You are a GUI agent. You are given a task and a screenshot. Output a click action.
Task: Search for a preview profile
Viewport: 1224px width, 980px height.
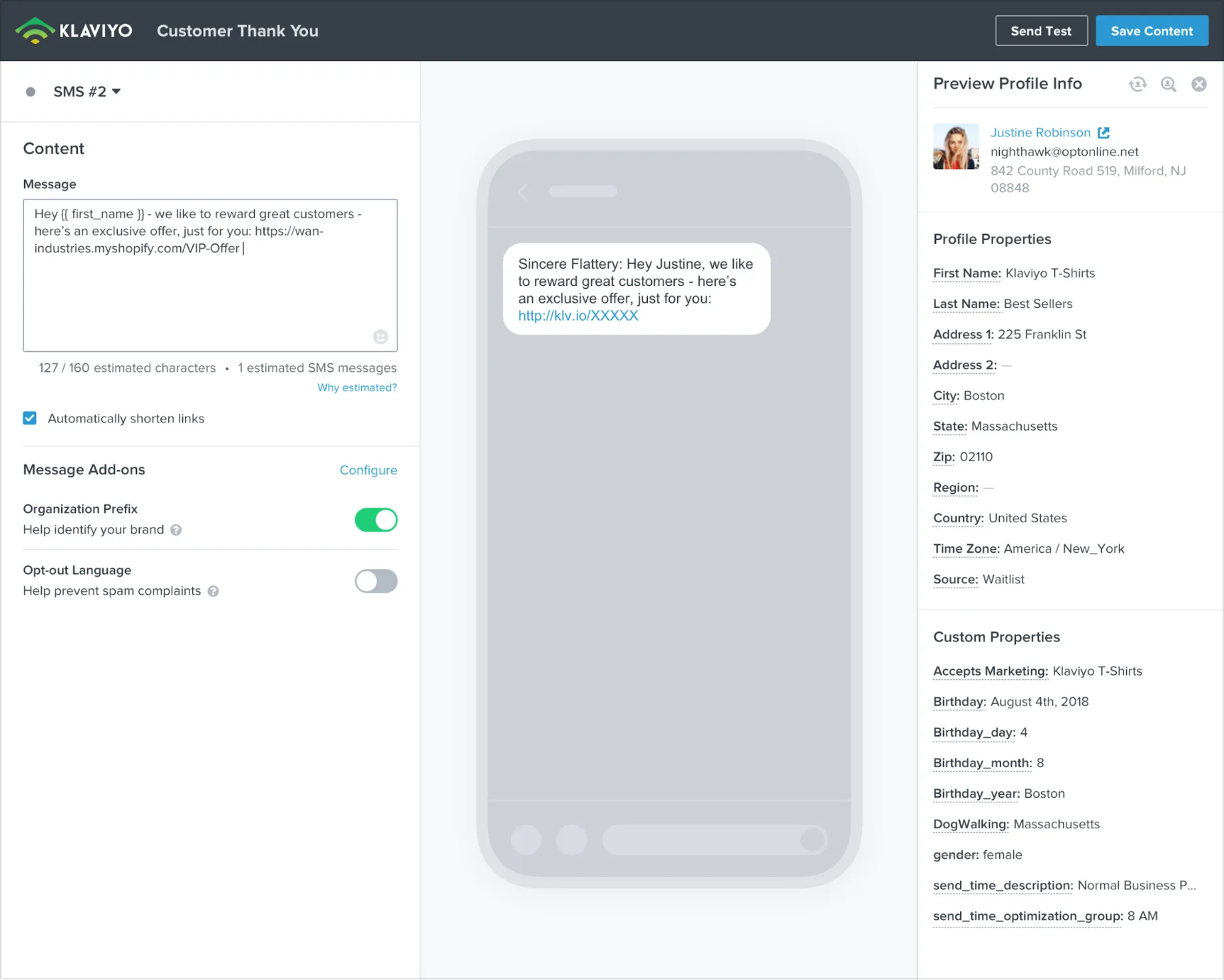coord(1168,84)
